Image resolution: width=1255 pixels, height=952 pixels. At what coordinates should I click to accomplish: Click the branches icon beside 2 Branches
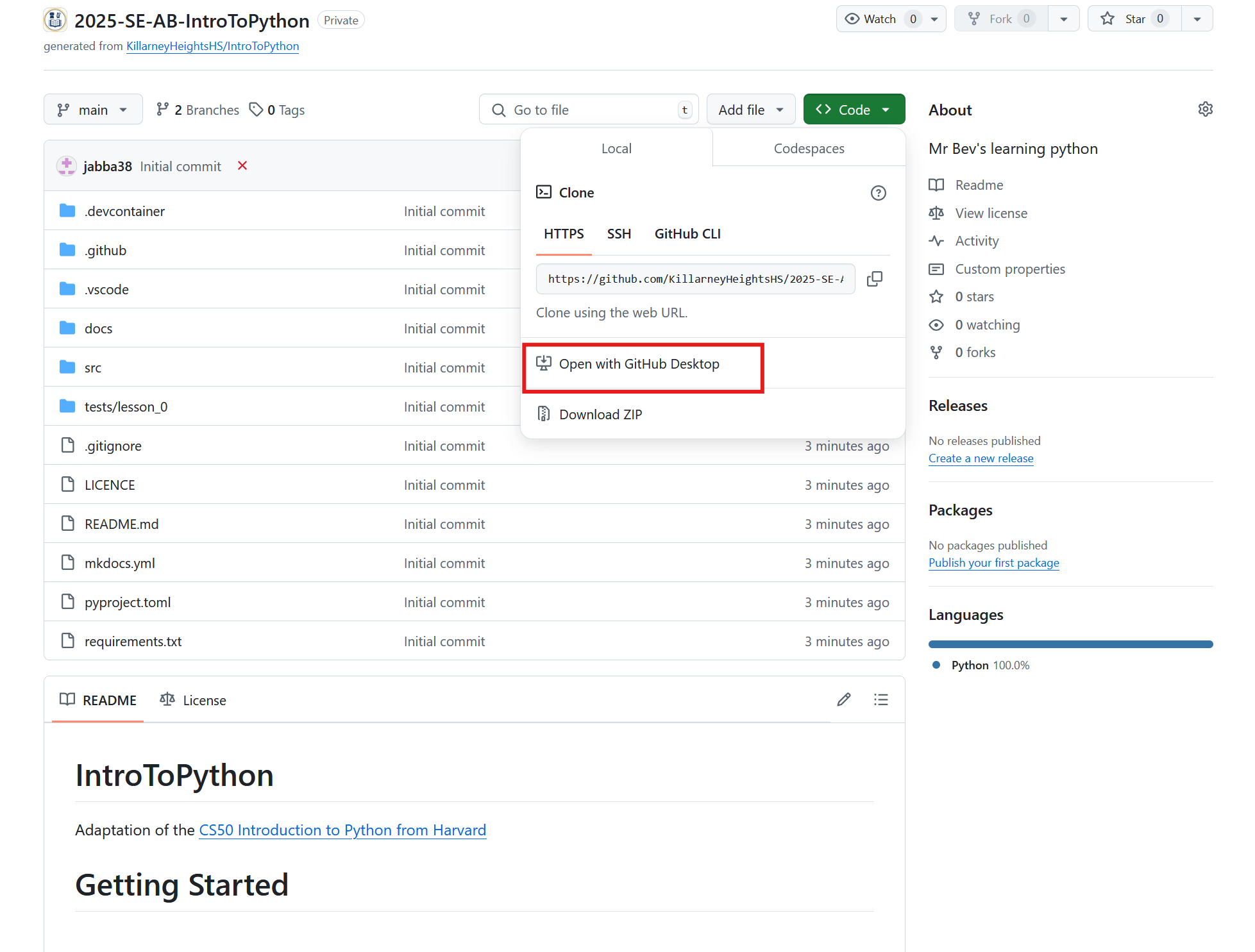pyautogui.click(x=163, y=110)
